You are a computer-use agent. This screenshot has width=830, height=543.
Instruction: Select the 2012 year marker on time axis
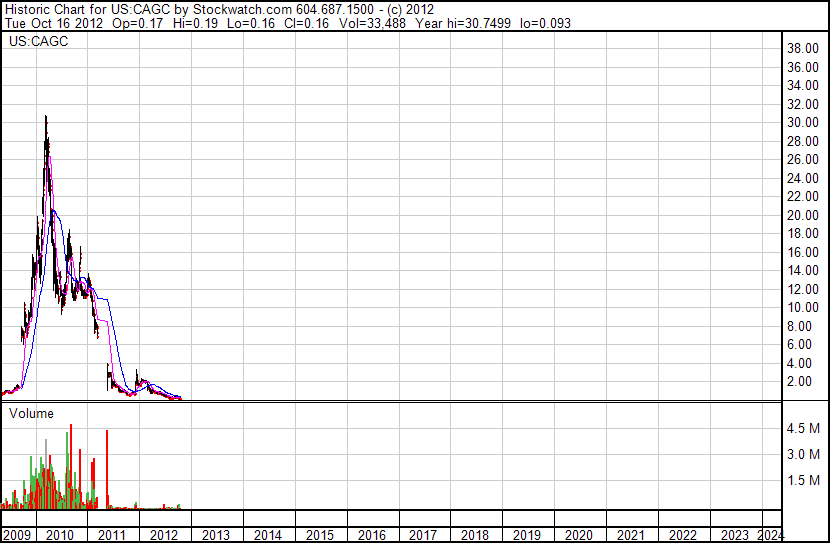pyautogui.click(x=163, y=535)
